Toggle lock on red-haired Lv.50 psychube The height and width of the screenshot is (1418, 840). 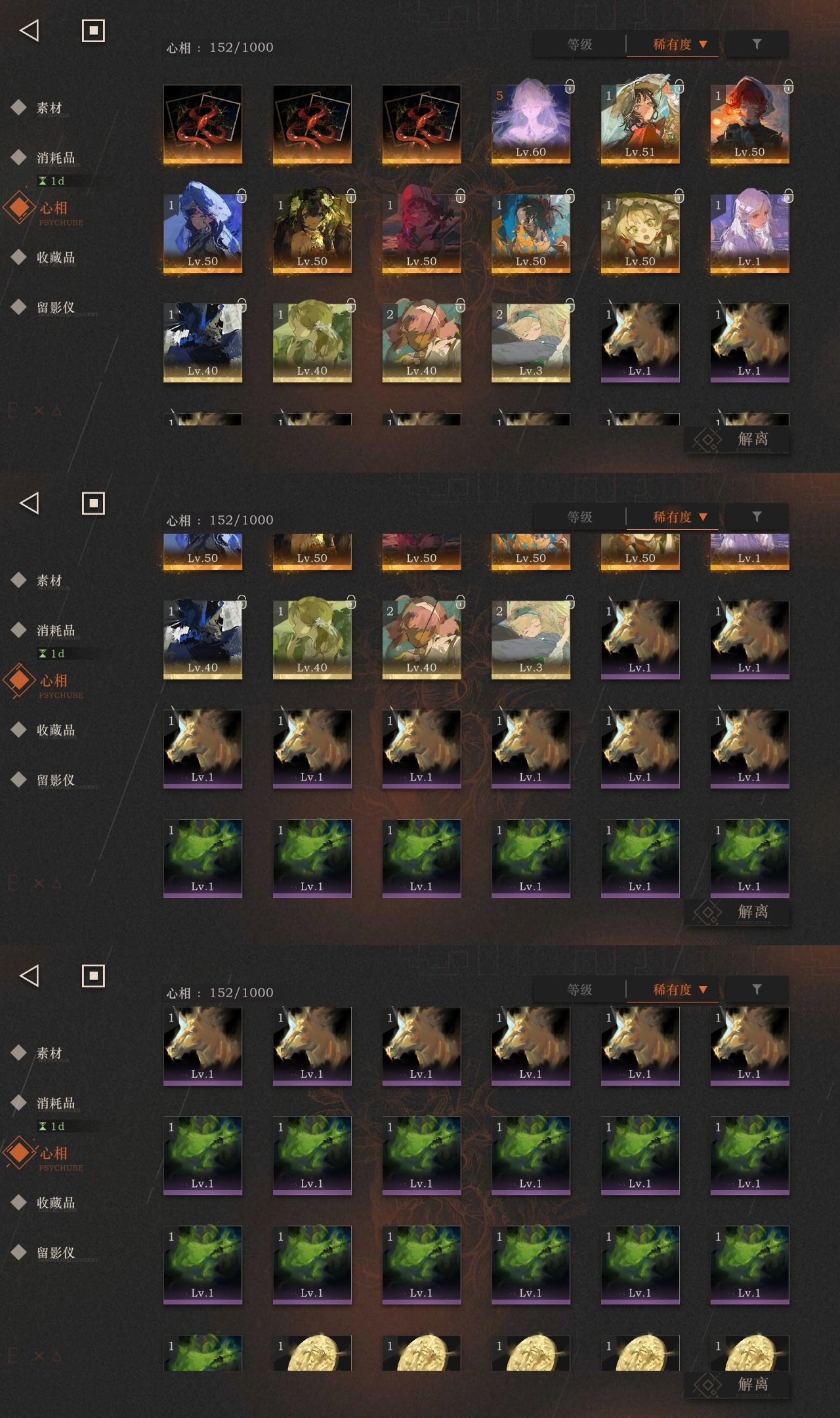[x=789, y=86]
